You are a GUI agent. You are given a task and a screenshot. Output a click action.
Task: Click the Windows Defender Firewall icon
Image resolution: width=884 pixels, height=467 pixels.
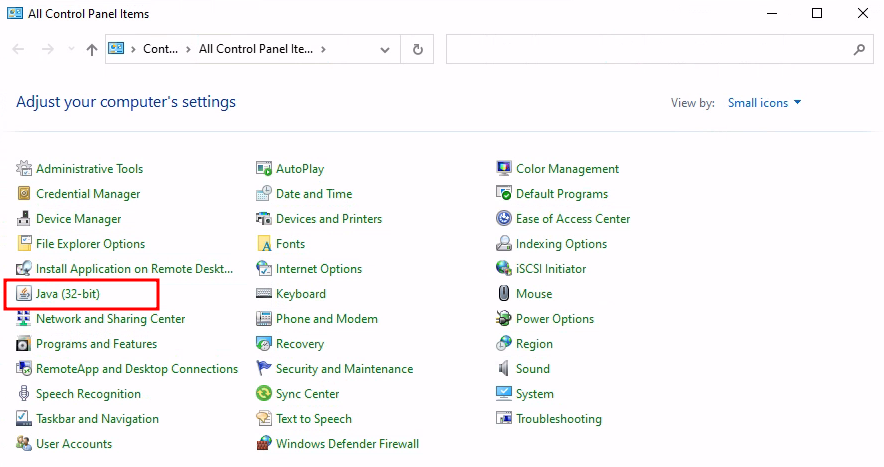(x=264, y=444)
